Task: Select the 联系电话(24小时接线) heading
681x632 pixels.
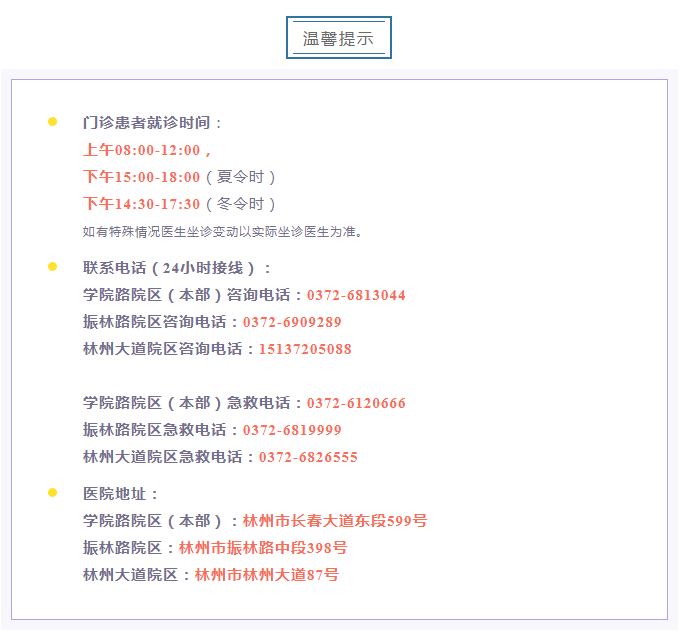Action: point(177,268)
